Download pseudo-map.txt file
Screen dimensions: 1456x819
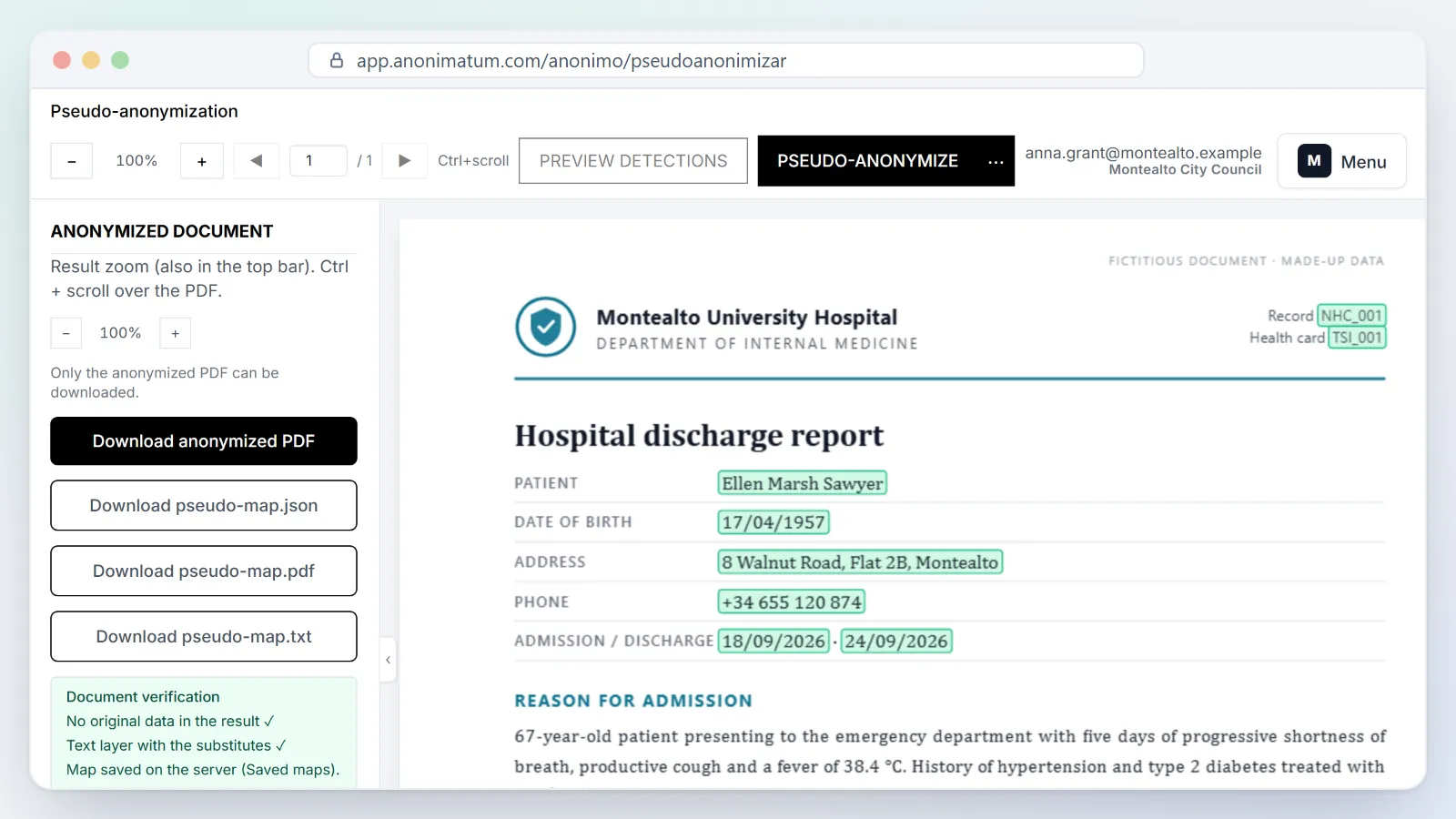point(204,636)
